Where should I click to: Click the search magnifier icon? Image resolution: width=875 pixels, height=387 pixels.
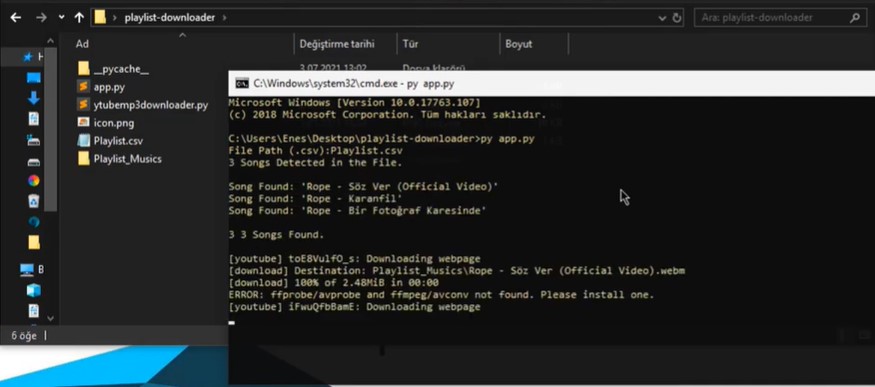854,18
